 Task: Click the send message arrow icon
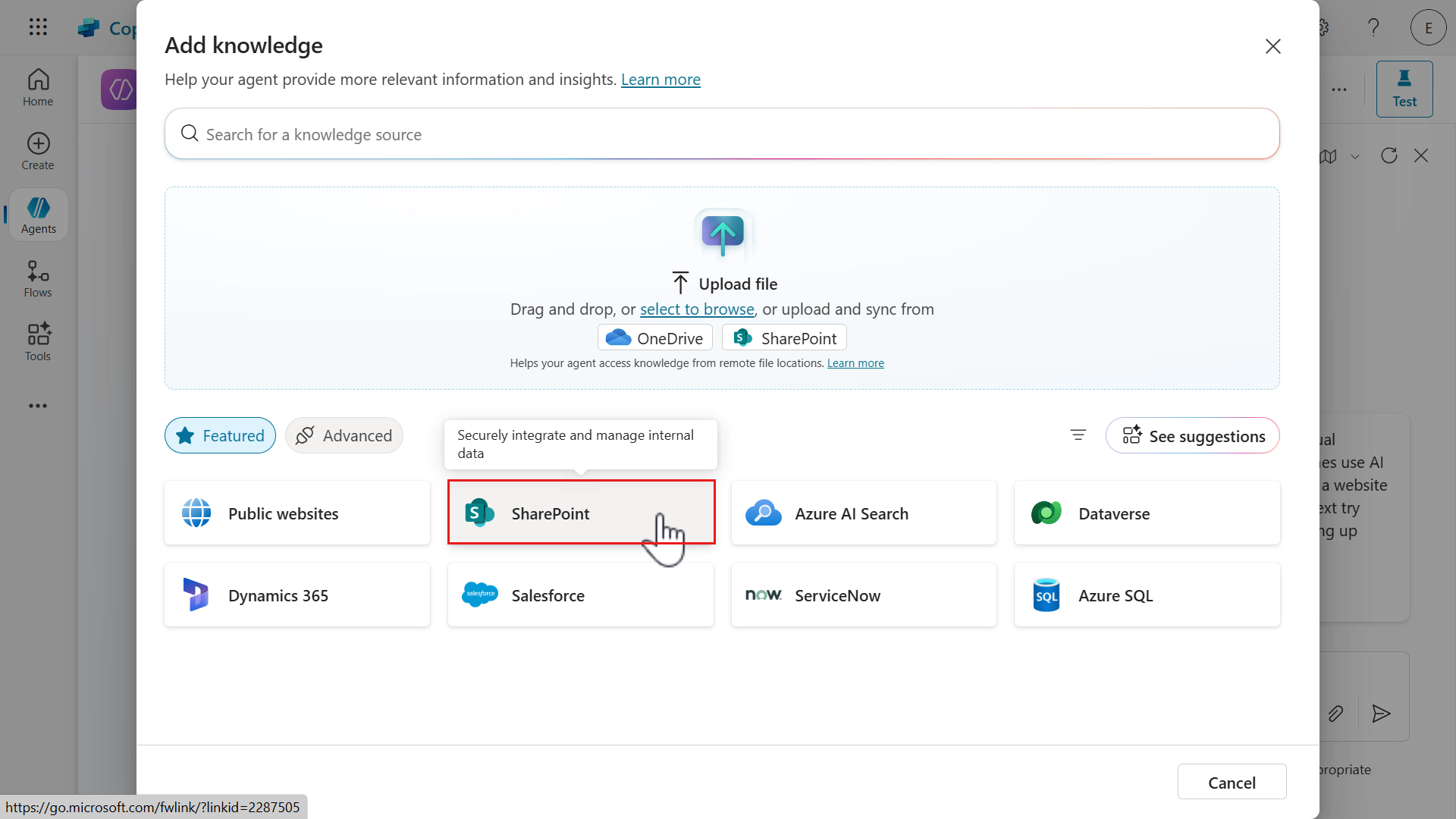1381,714
